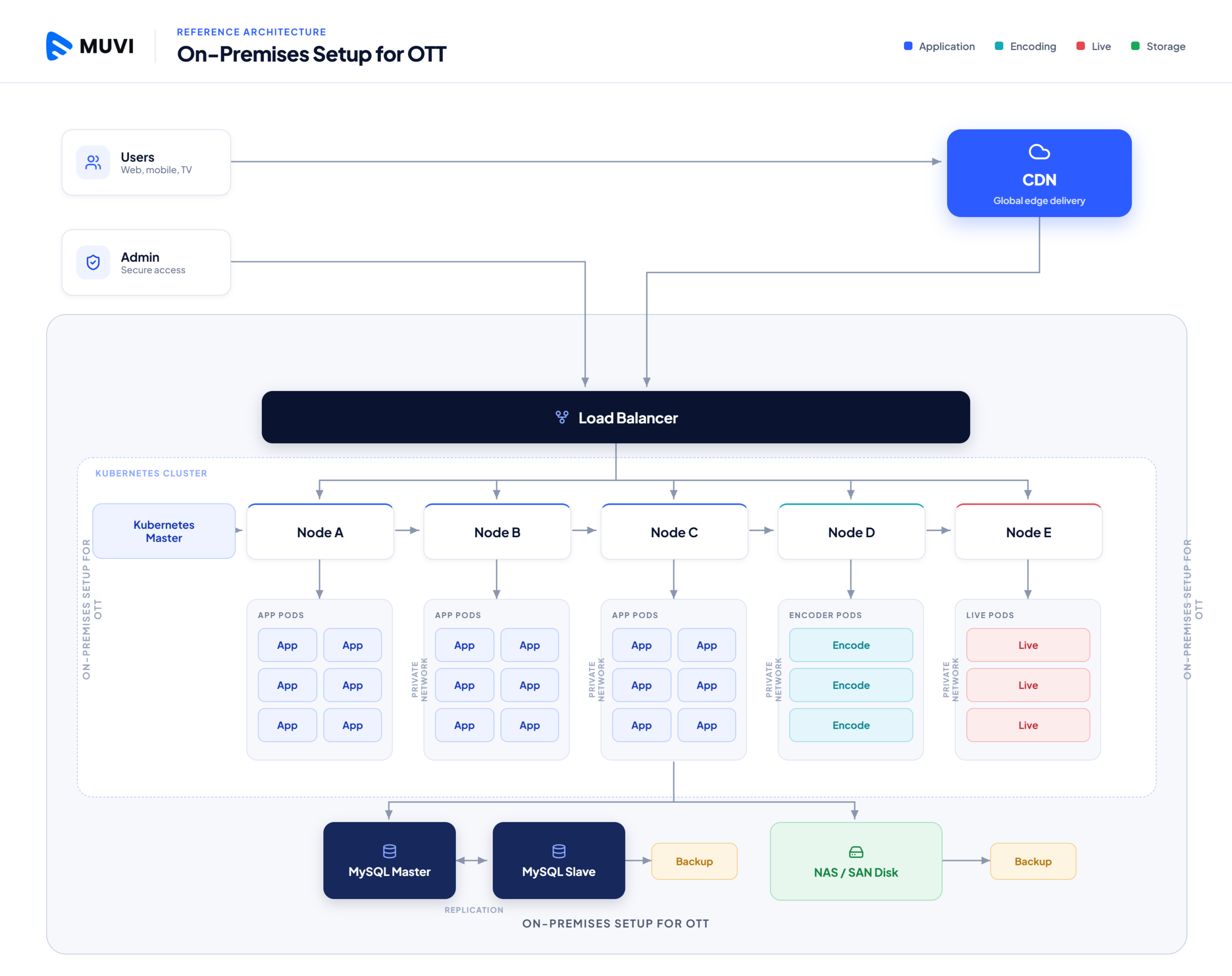Viewport: 1232px width, 976px height.
Task: Click the "Application" legend label
Action: (x=947, y=46)
